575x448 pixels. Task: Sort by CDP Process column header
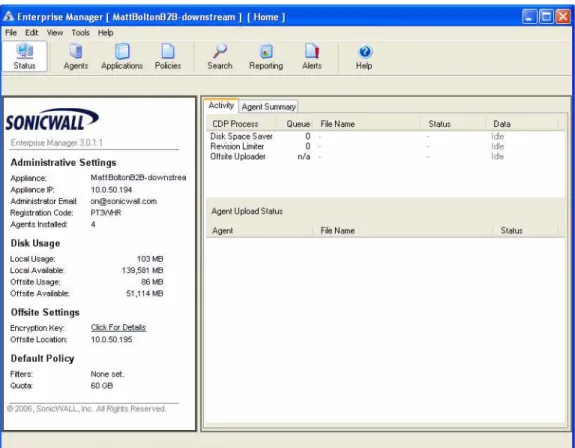(x=241, y=124)
